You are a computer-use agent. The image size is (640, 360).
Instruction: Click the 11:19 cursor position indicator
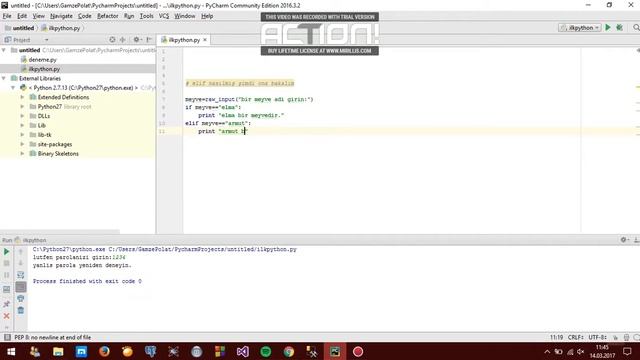pos(556,337)
